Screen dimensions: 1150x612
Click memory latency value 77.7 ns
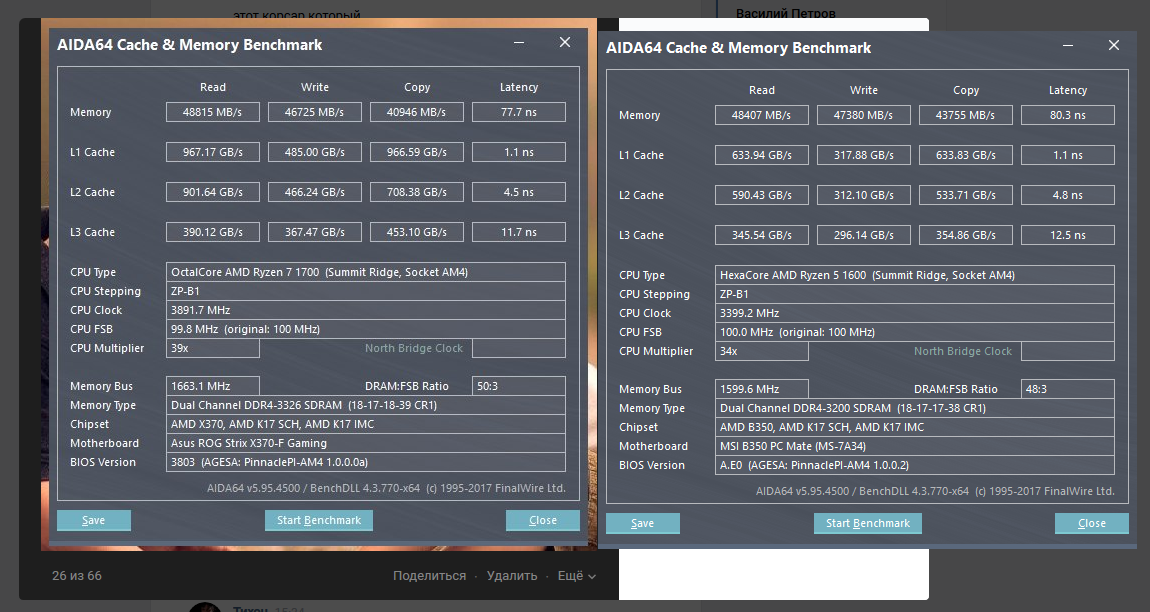click(519, 112)
